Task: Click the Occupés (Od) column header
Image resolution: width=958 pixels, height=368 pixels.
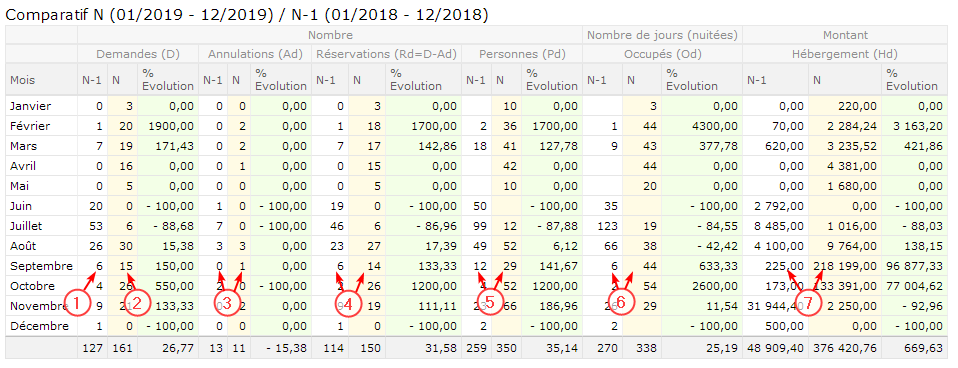Action: click(662, 54)
